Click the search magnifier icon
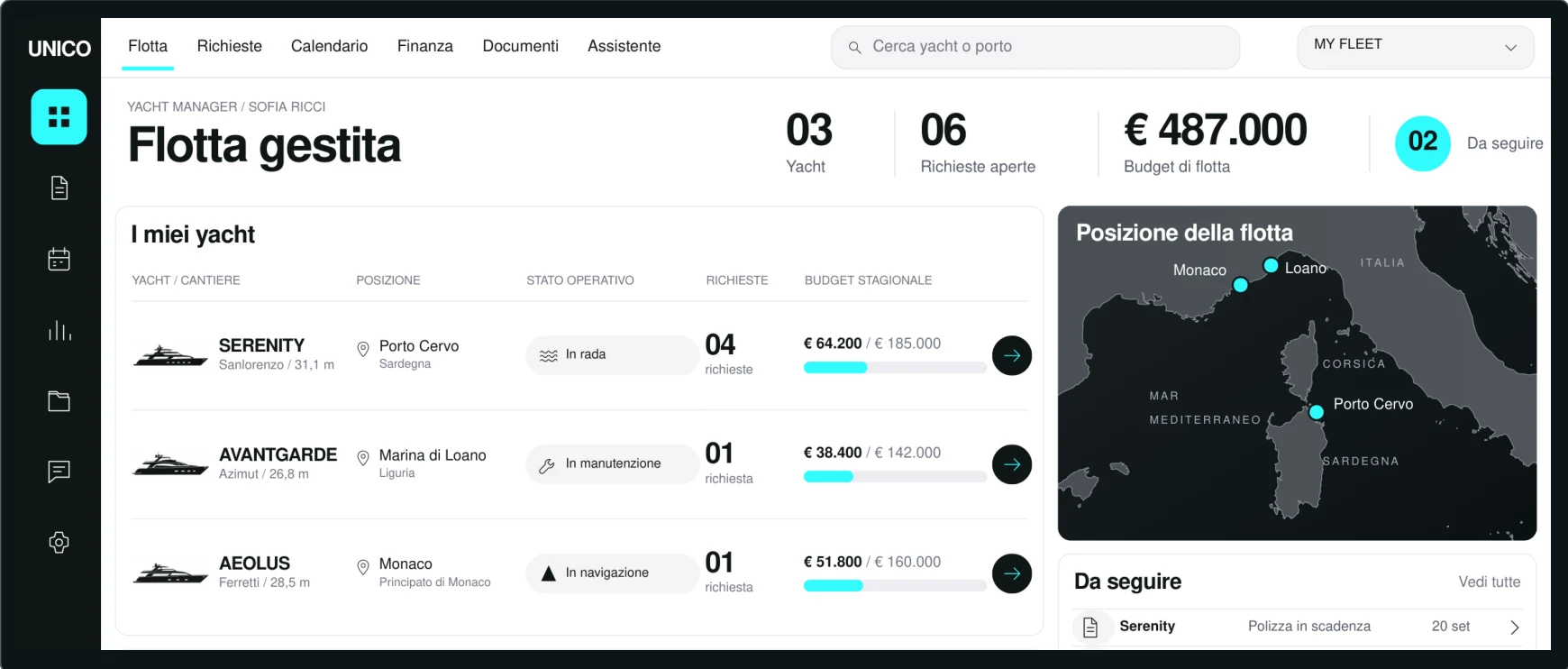Image resolution: width=1568 pixels, height=669 pixels. tap(854, 47)
